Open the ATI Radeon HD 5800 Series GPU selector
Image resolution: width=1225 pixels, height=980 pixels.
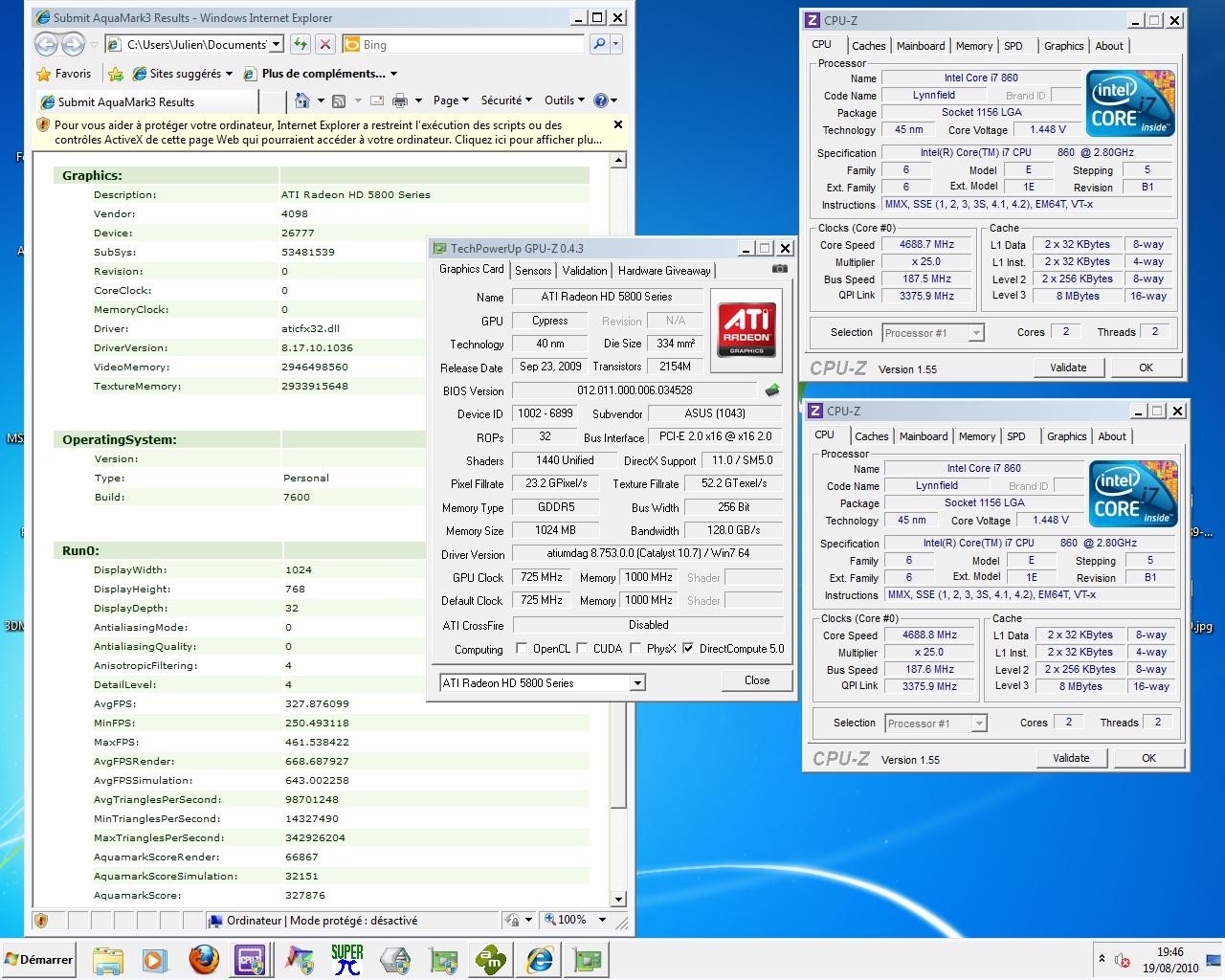(x=543, y=682)
